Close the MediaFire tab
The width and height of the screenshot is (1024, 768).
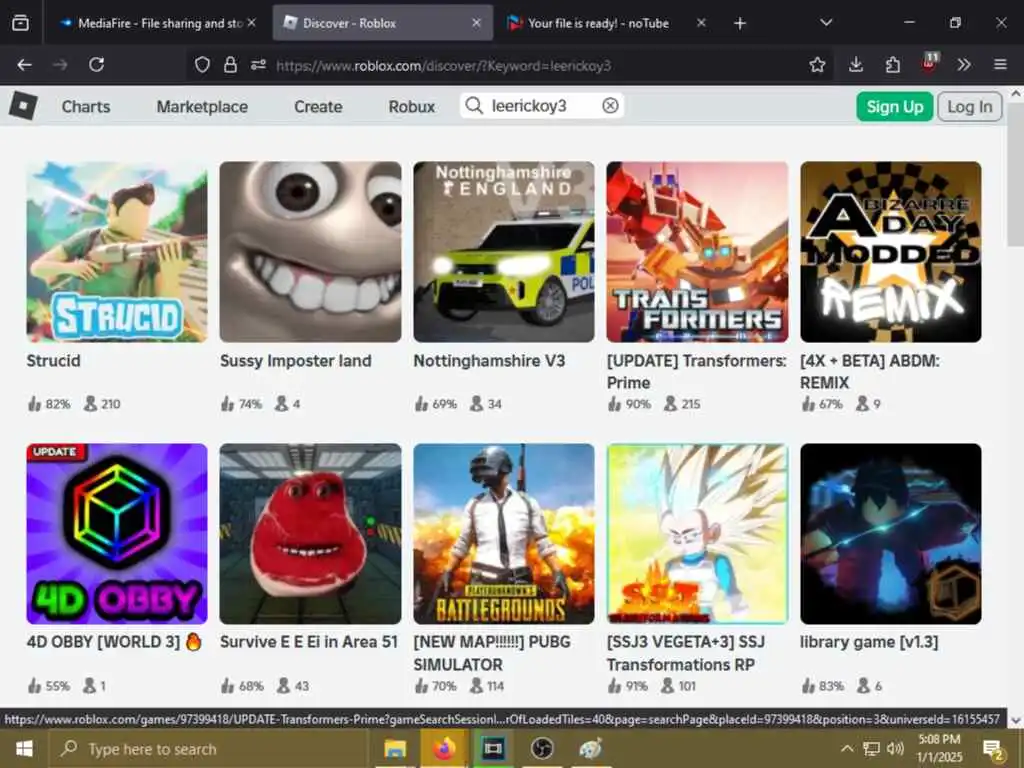tap(251, 23)
